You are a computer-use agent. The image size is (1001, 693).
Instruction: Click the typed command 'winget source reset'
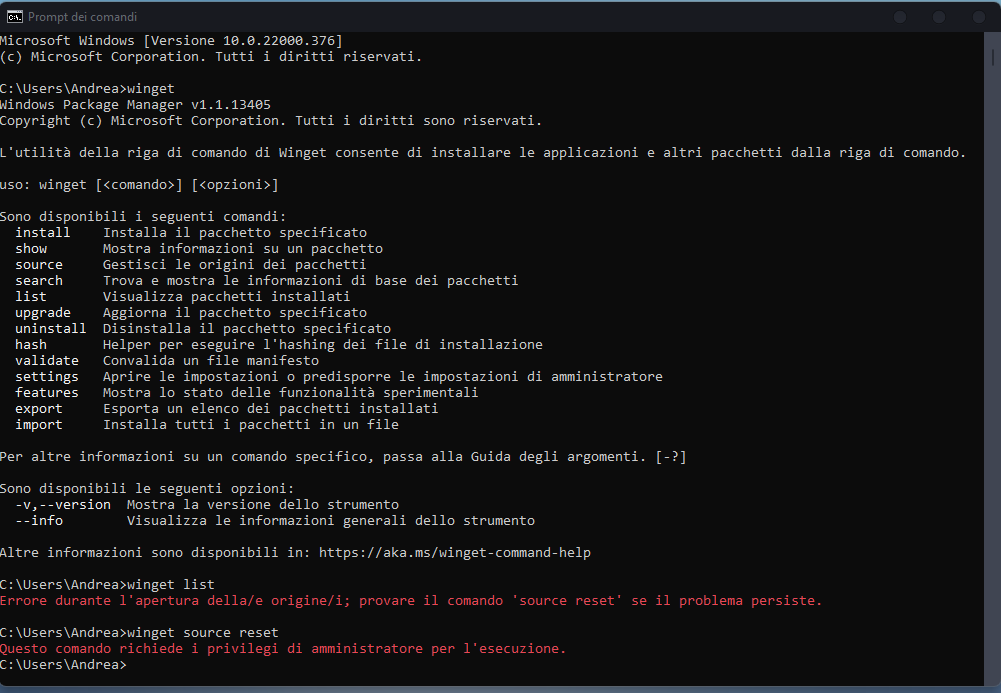click(203, 632)
